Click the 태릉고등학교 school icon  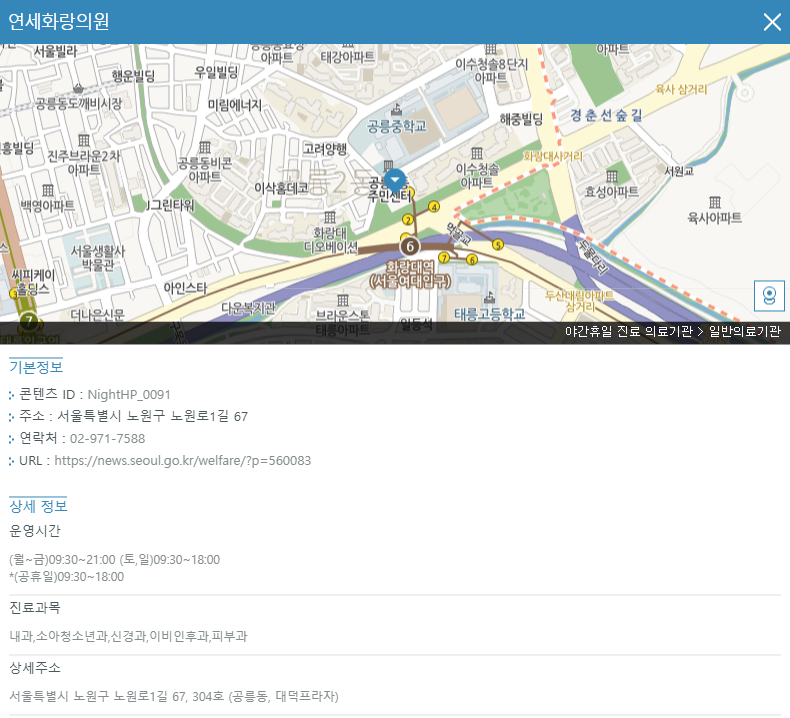(x=489, y=297)
